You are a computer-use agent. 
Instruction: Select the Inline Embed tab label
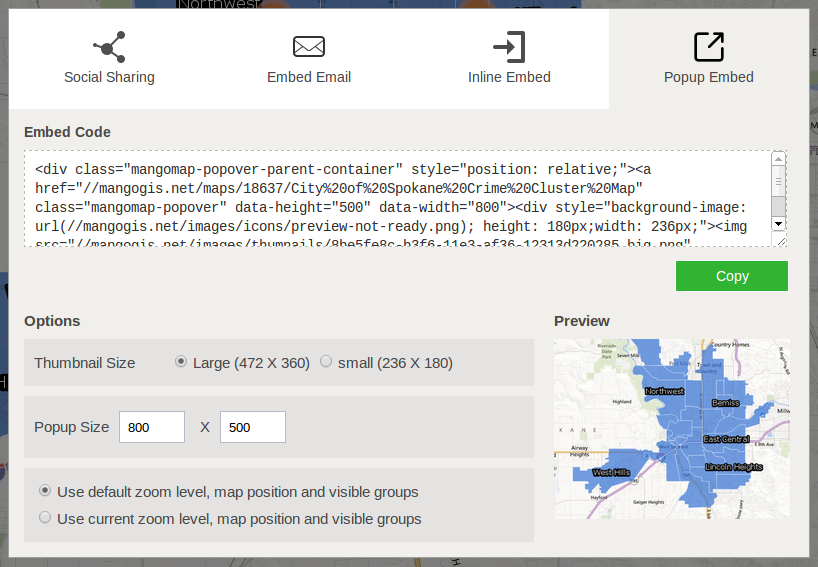pyautogui.click(x=509, y=77)
